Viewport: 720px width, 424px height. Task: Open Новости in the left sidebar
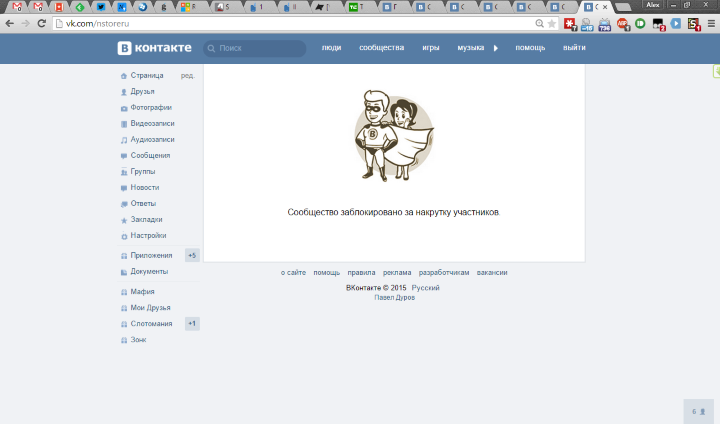tap(145, 187)
